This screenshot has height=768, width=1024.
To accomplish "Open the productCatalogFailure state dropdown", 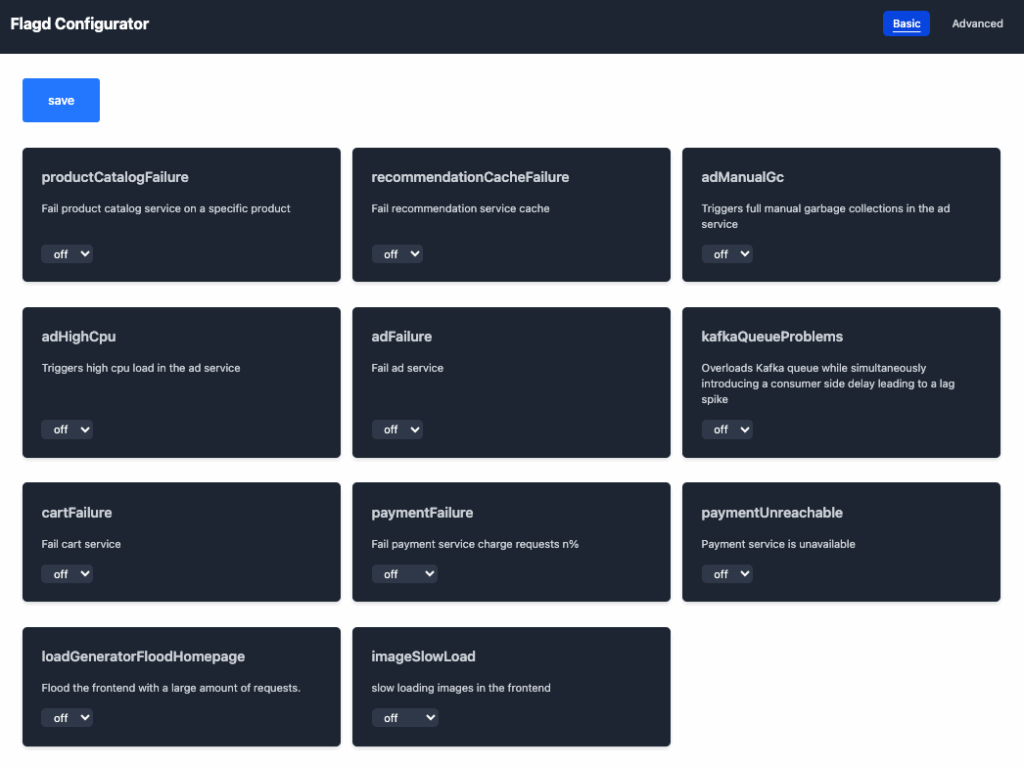I will click(x=67, y=254).
